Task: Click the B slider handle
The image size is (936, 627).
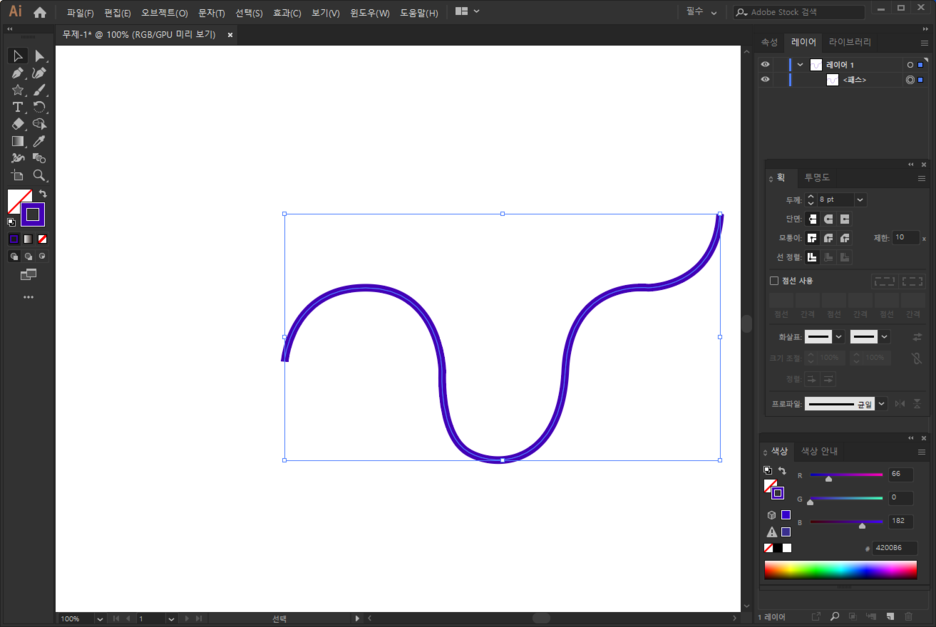Action: pyautogui.click(x=862, y=525)
